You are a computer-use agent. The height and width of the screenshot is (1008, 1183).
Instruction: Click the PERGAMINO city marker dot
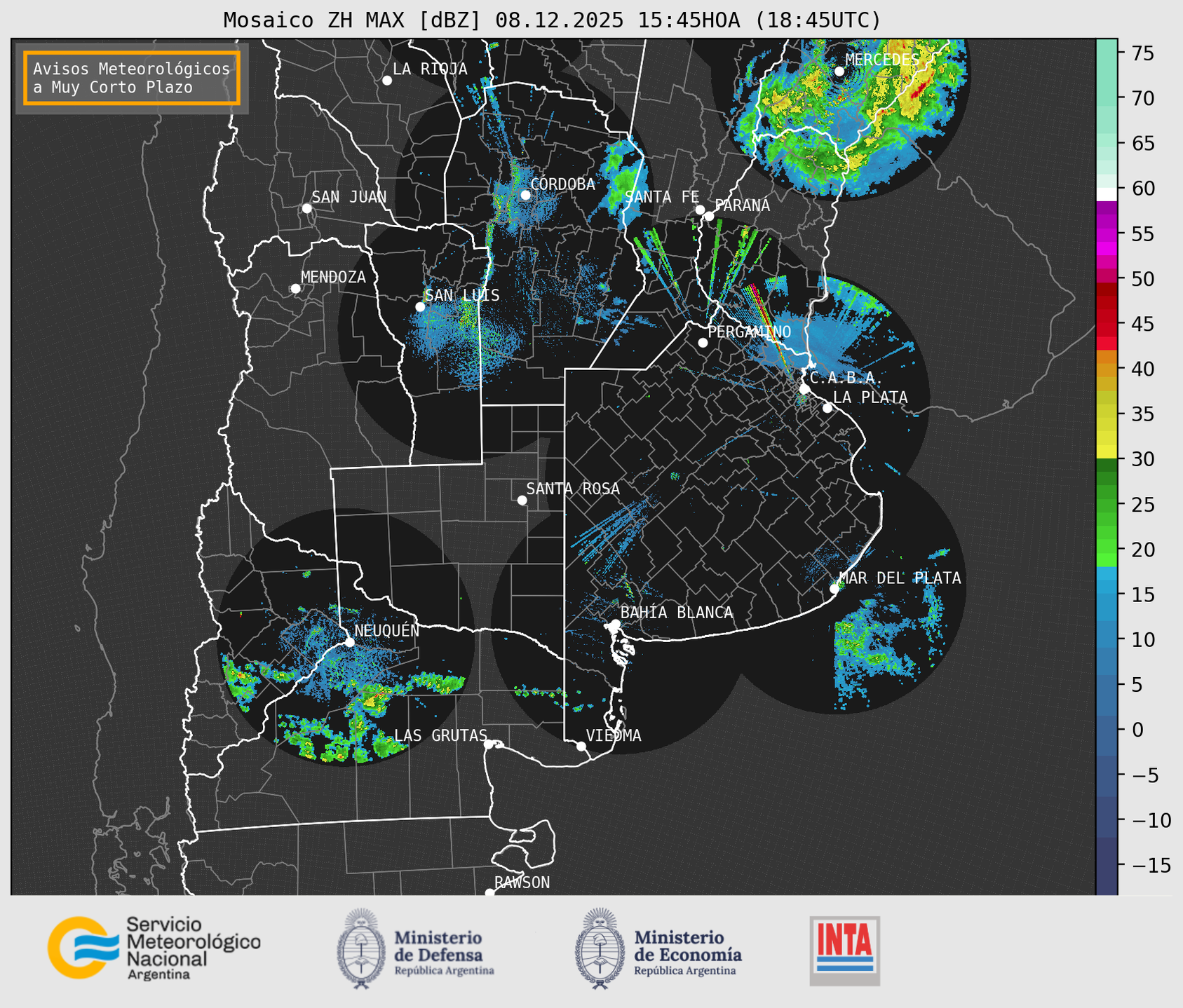[x=703, y=343]
